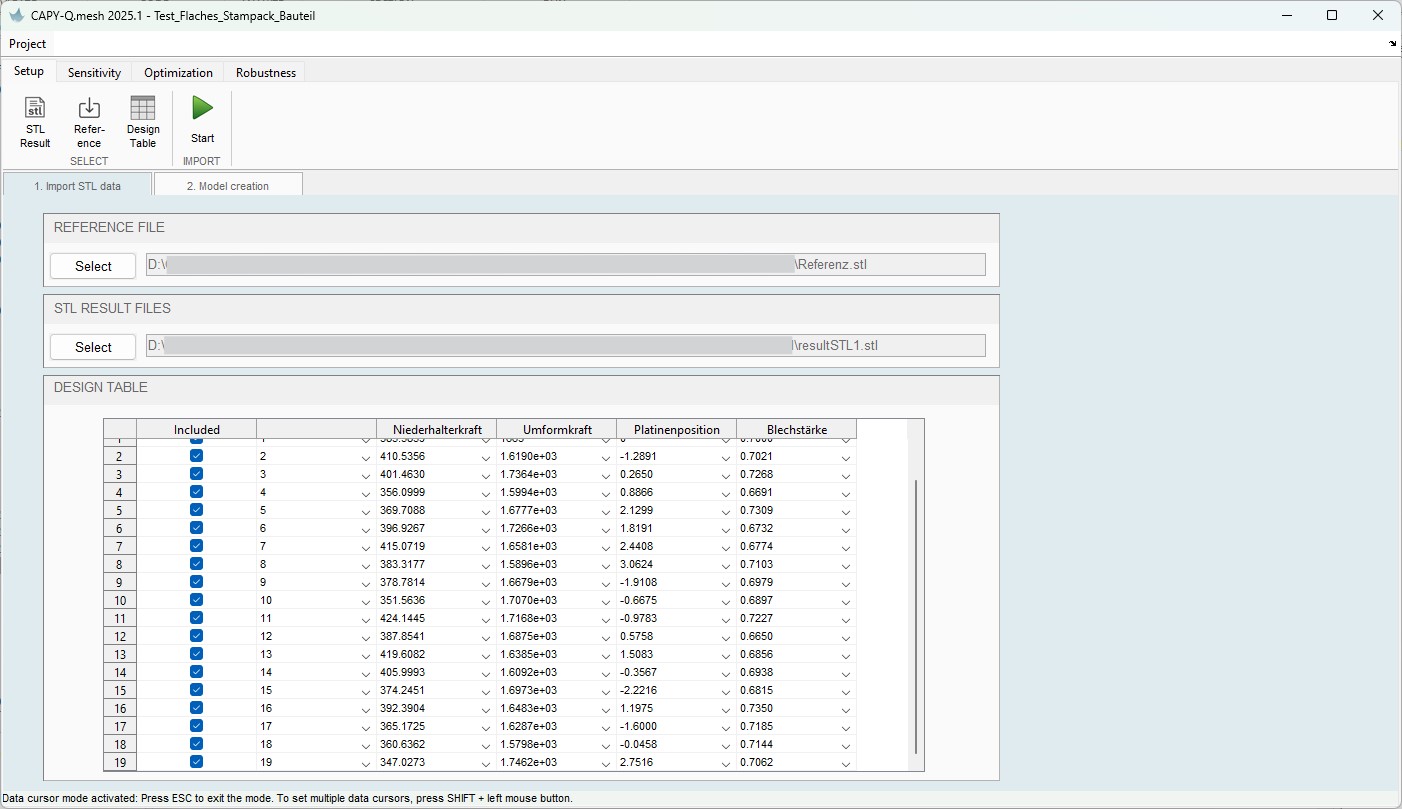Screen dimensions: 1402x809
Task: Uncheck the Included checkbox in row 2
Action: point(196,456)
